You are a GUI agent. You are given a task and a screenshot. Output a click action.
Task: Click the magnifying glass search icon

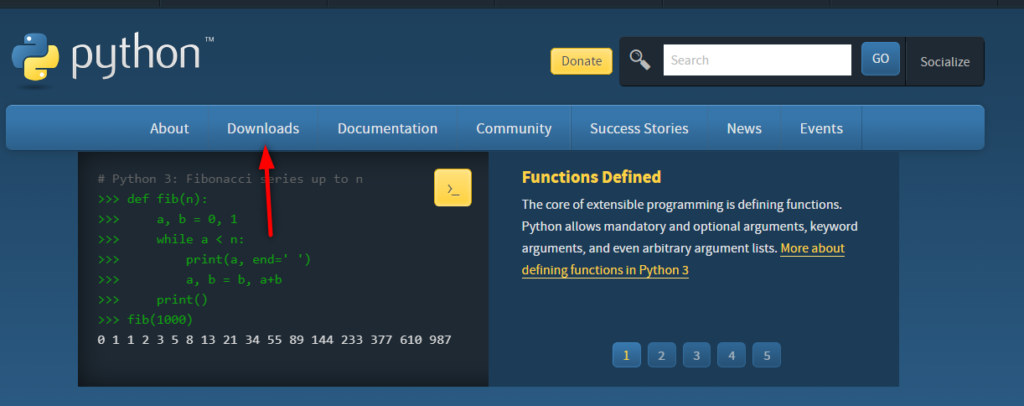[640, 60]
